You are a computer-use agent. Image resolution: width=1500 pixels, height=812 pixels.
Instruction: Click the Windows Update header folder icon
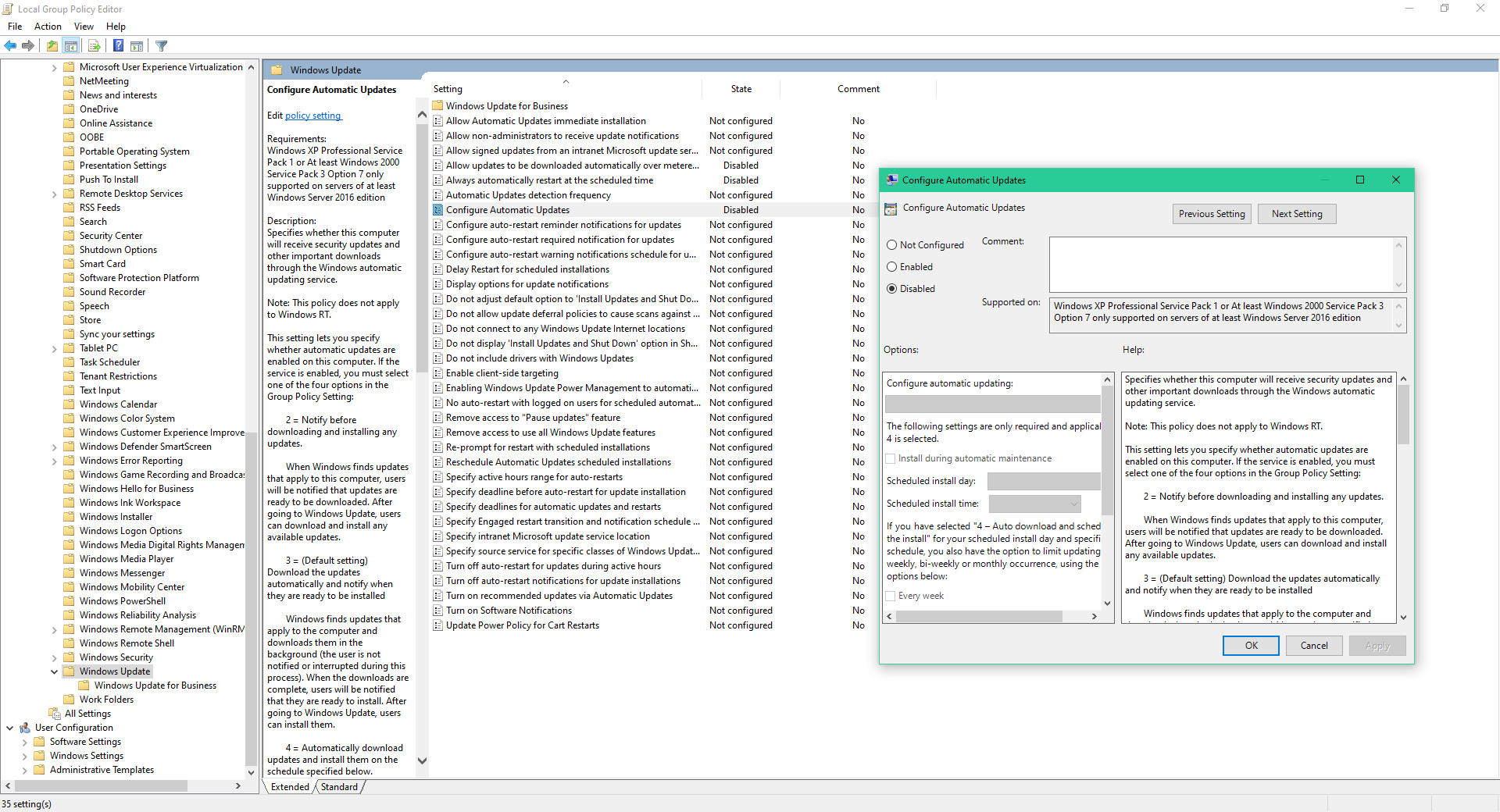click(x=277, y=70)
